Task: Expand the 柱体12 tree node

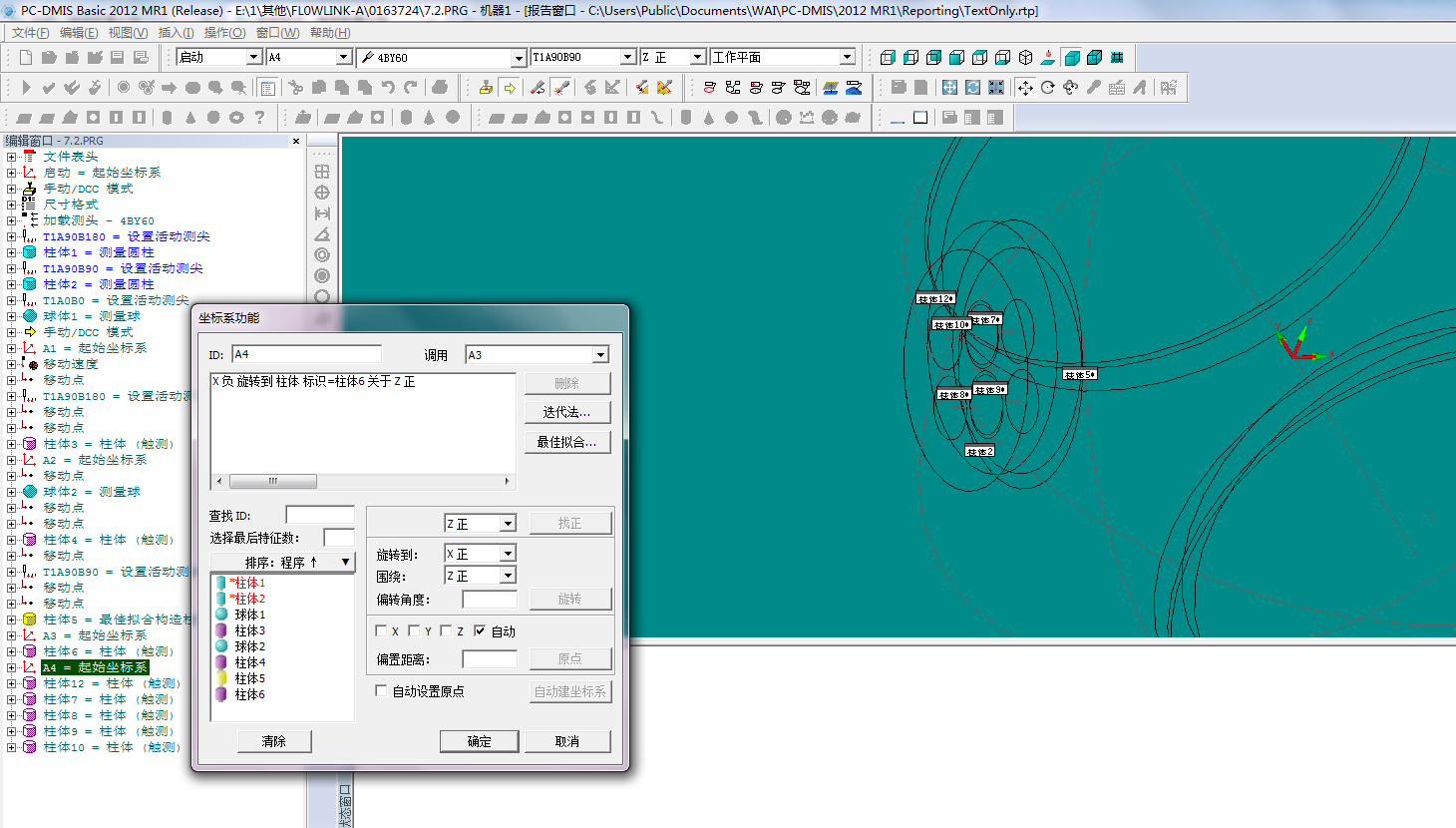Action: [x=11, y=683]
